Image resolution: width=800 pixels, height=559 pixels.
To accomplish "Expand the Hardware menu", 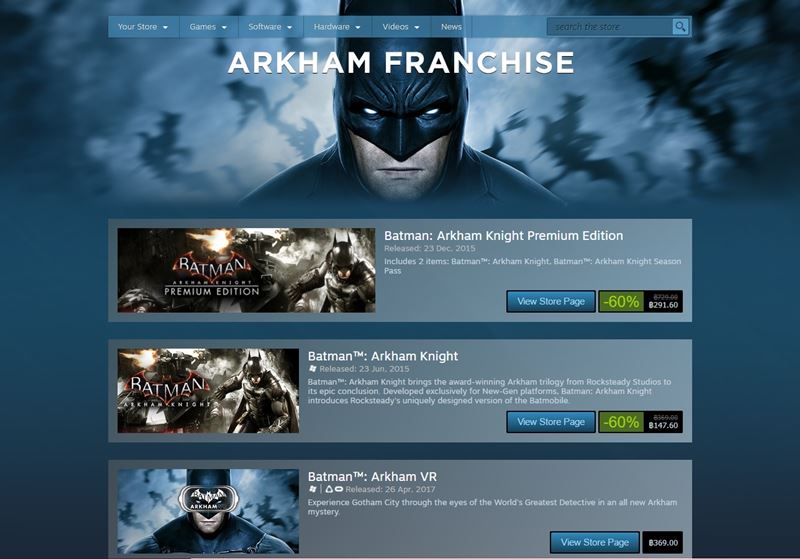I will tap(338, 27).
